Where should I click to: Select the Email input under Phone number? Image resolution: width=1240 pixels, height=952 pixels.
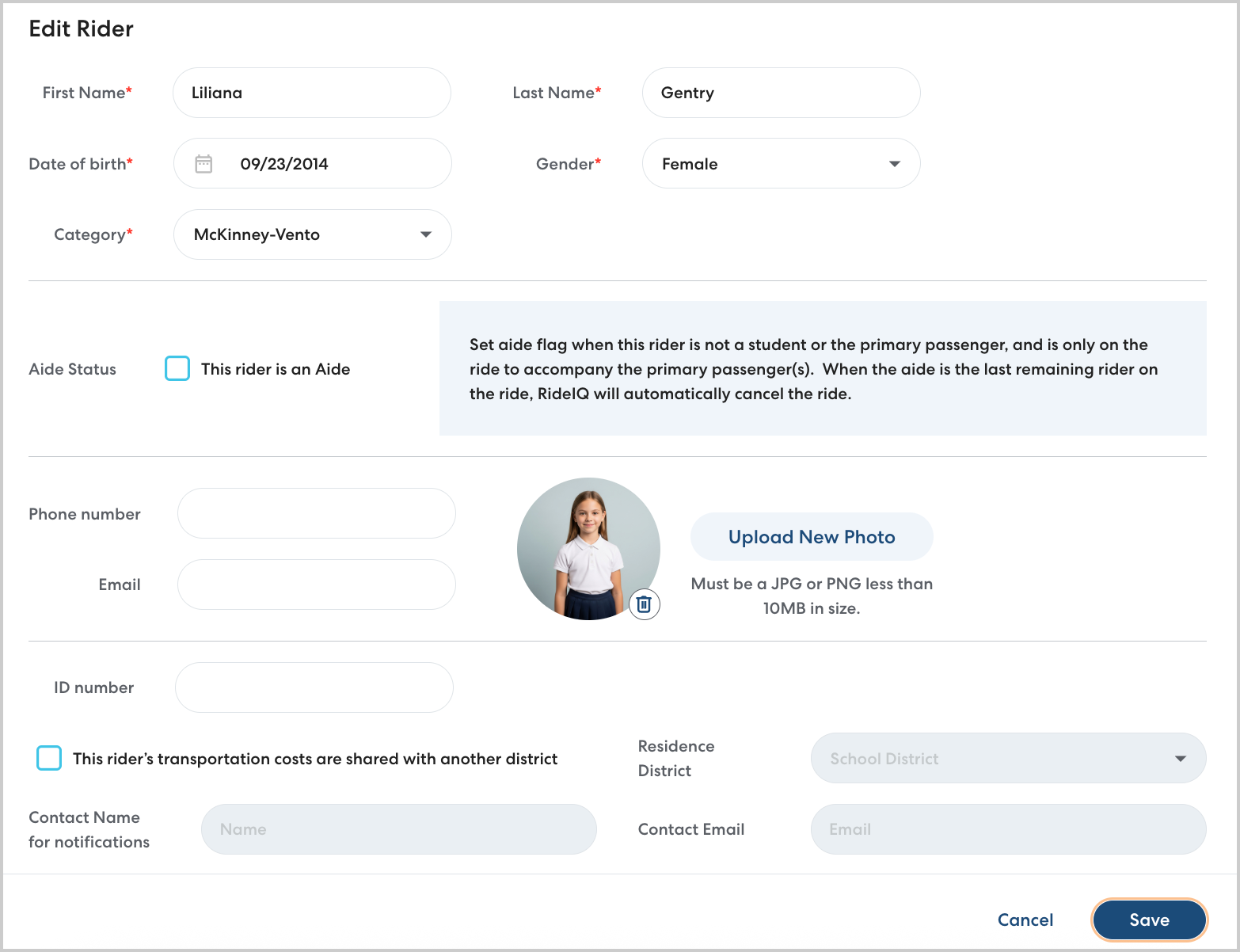click(316, 585)
